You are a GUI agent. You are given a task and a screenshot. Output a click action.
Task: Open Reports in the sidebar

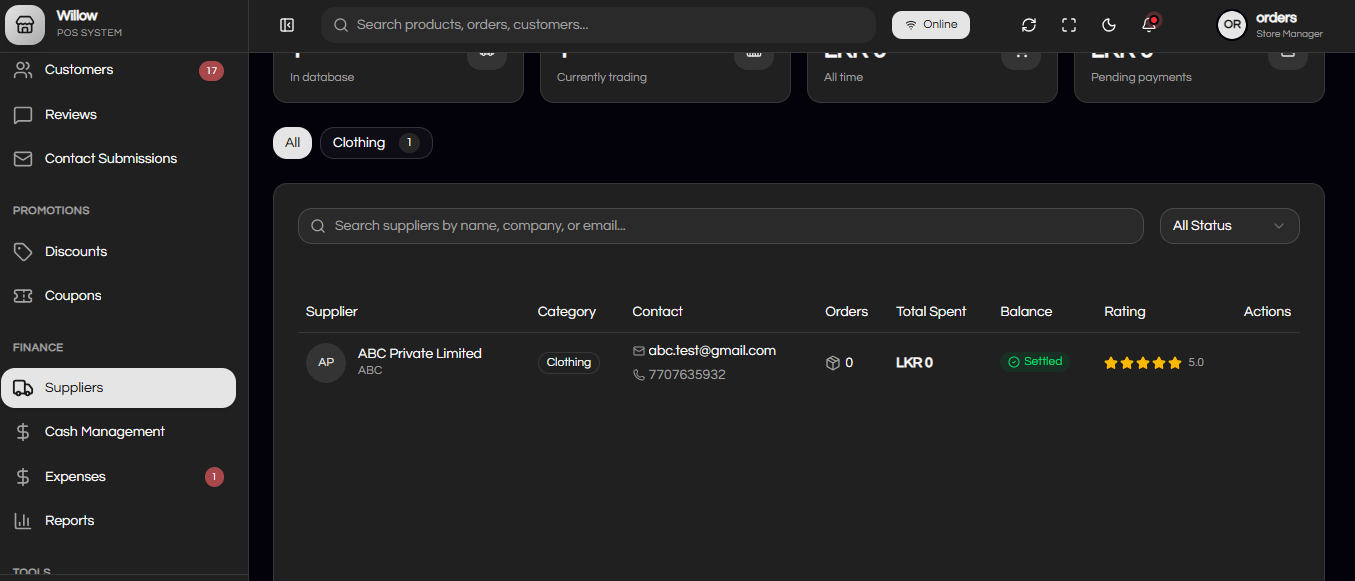point(118,521)
